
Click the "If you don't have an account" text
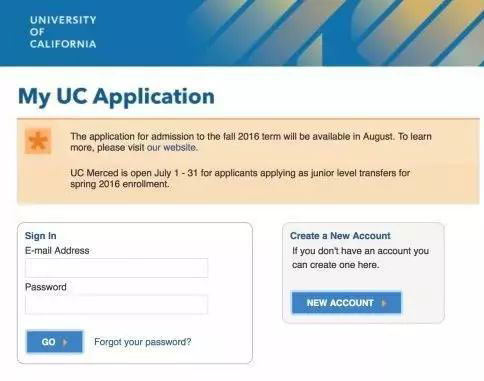[360, 258]
